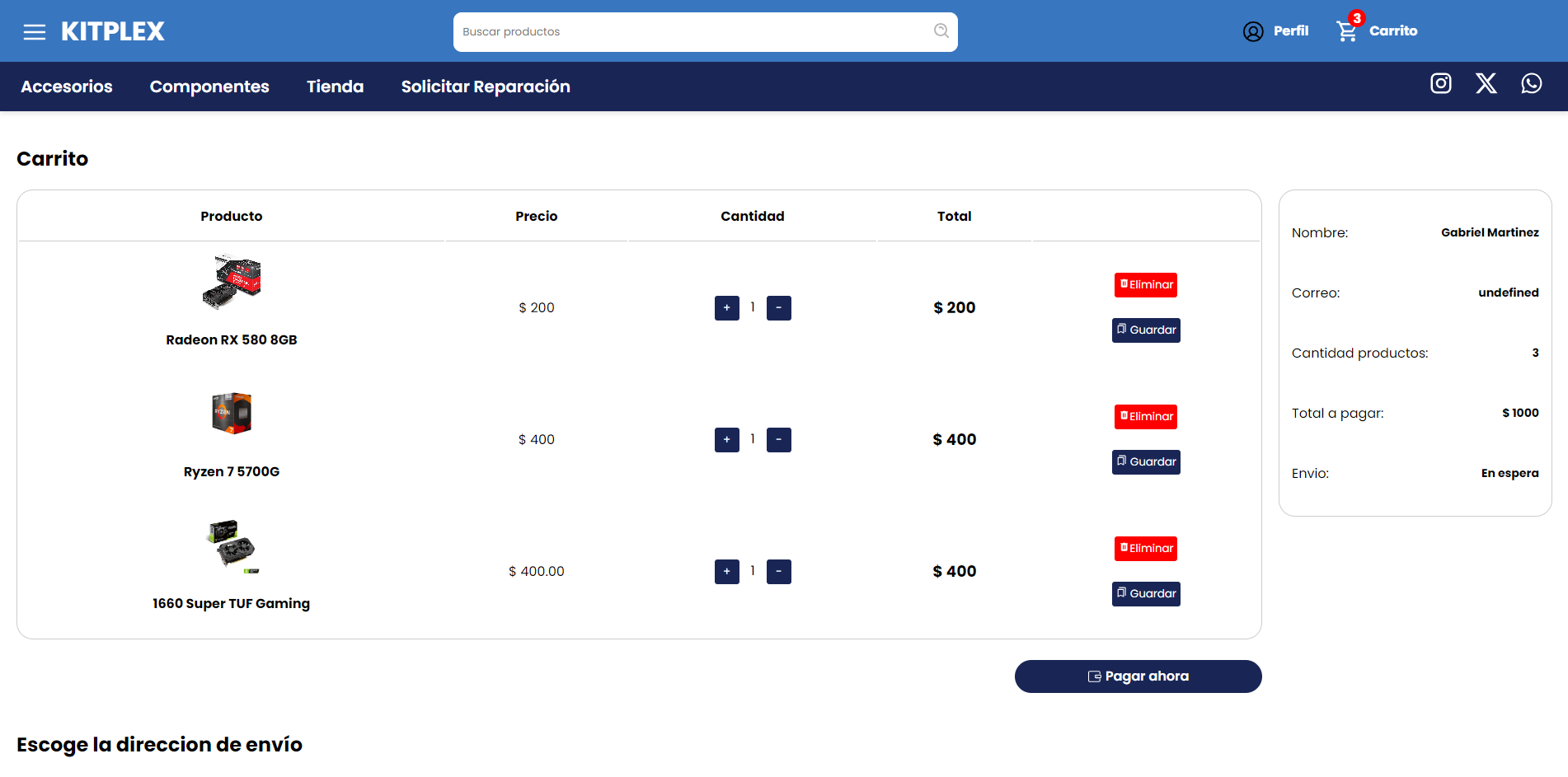Click the KITPLEX logo

point(113,31)
